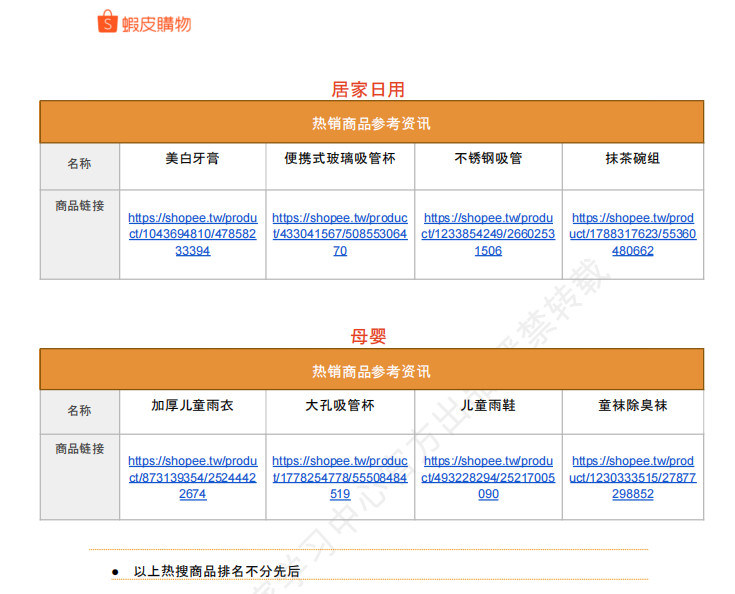Click 热销商品参考资讯 header under 母婴
Viewport: 735px width, 594px height.
point(372,371)
